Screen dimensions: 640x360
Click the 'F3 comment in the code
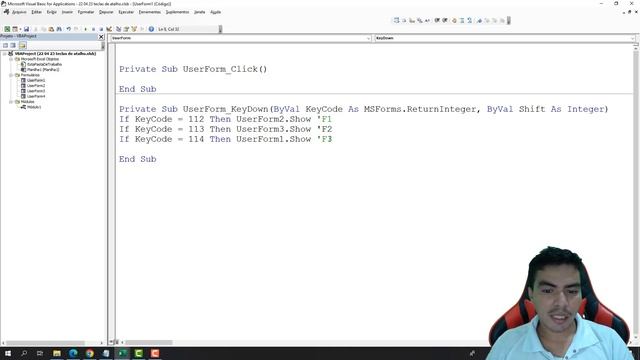(324, 139)
